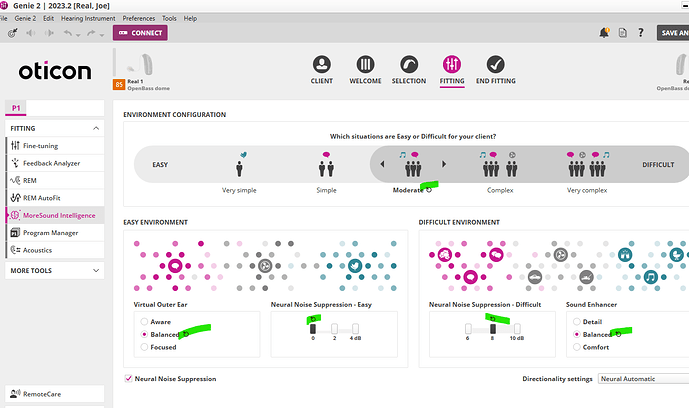Set Easy noise suppression to 2 dB

click(334, 329)
